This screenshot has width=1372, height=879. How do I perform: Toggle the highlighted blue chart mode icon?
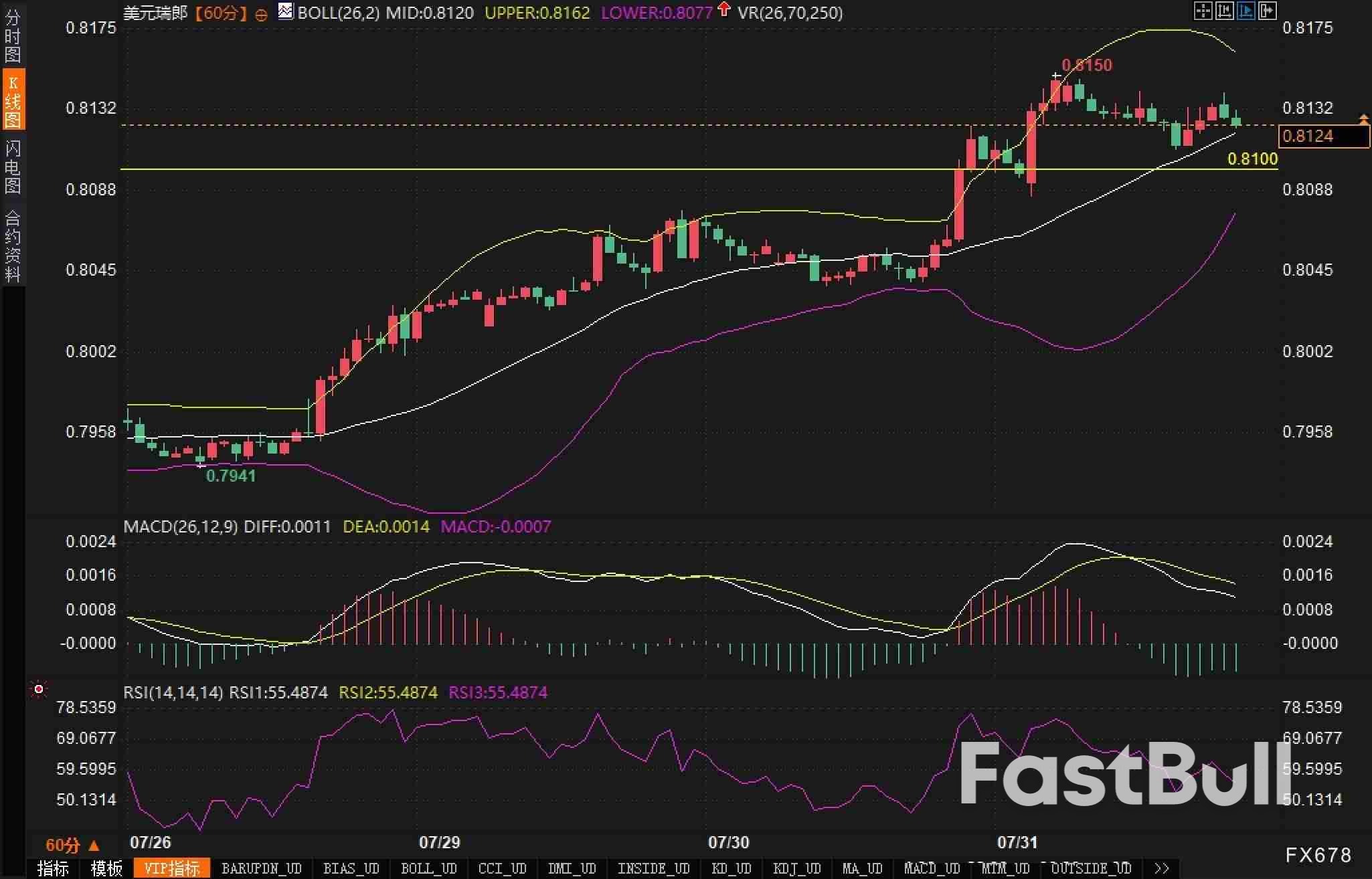pos(1246,11)
